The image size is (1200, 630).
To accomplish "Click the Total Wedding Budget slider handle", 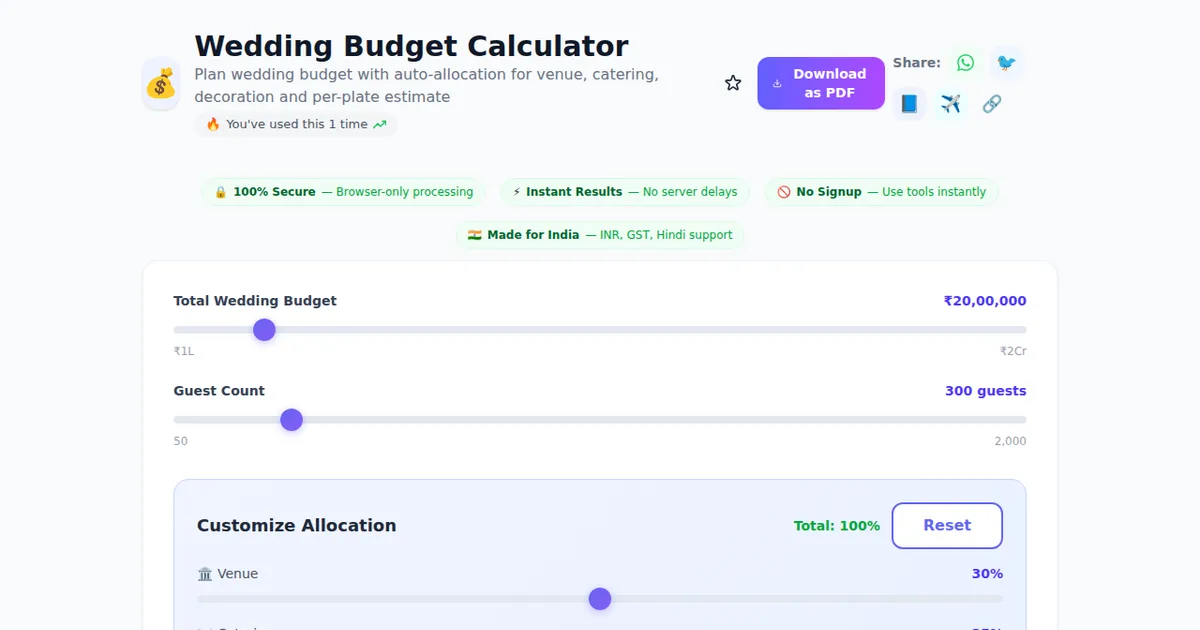I will tap(264, 330).
